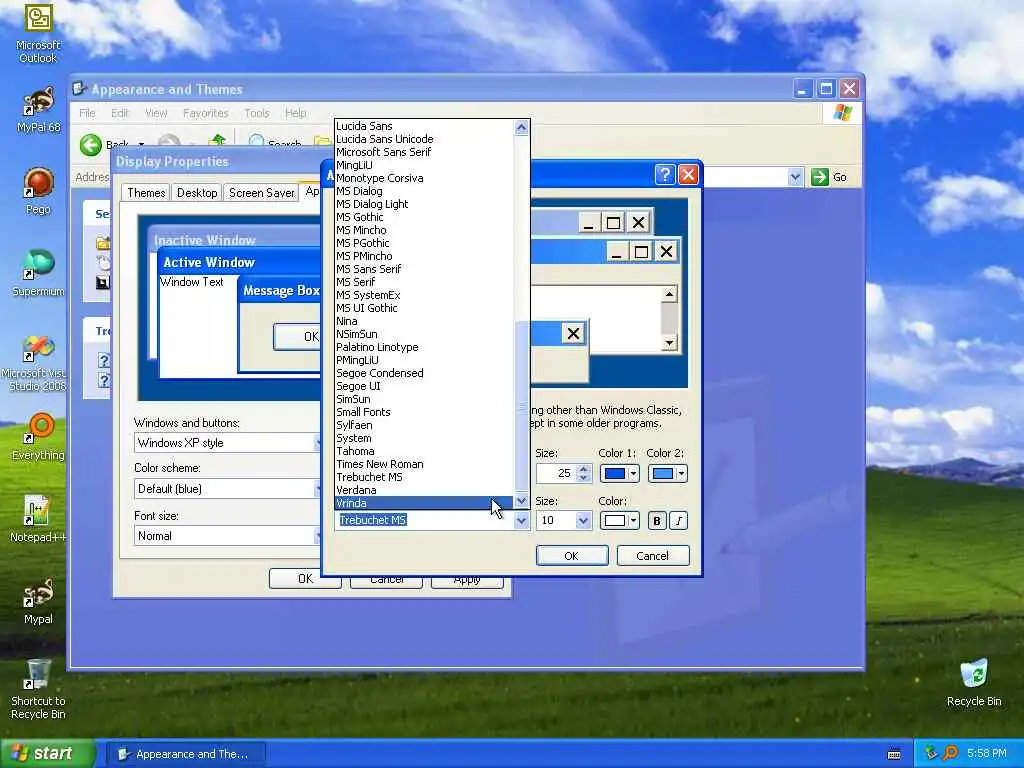Launch MyPal 68 from the desktop

(38, 110)
